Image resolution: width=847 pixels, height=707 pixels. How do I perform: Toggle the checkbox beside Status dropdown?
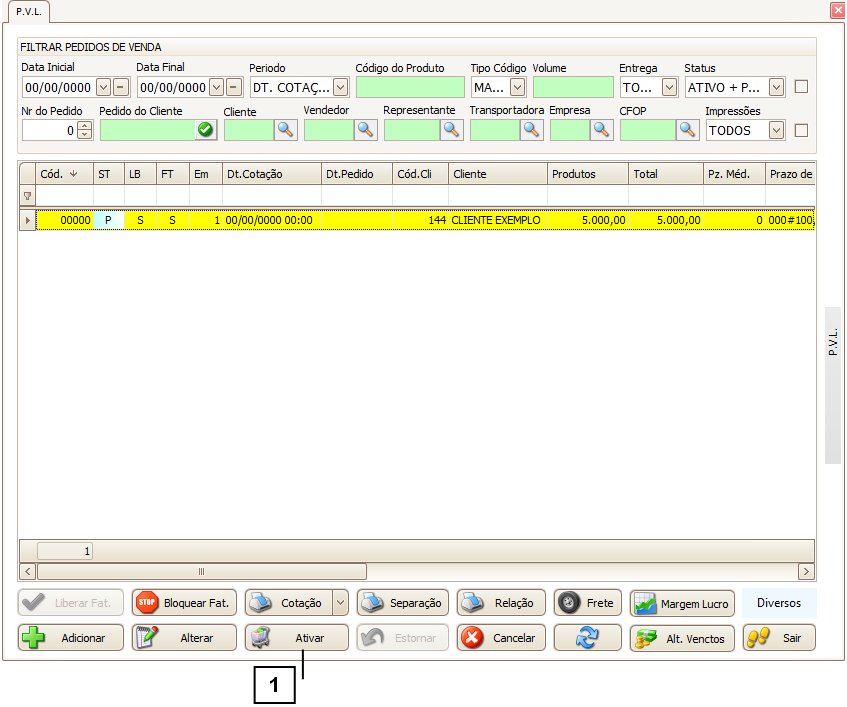click(801, 87)
